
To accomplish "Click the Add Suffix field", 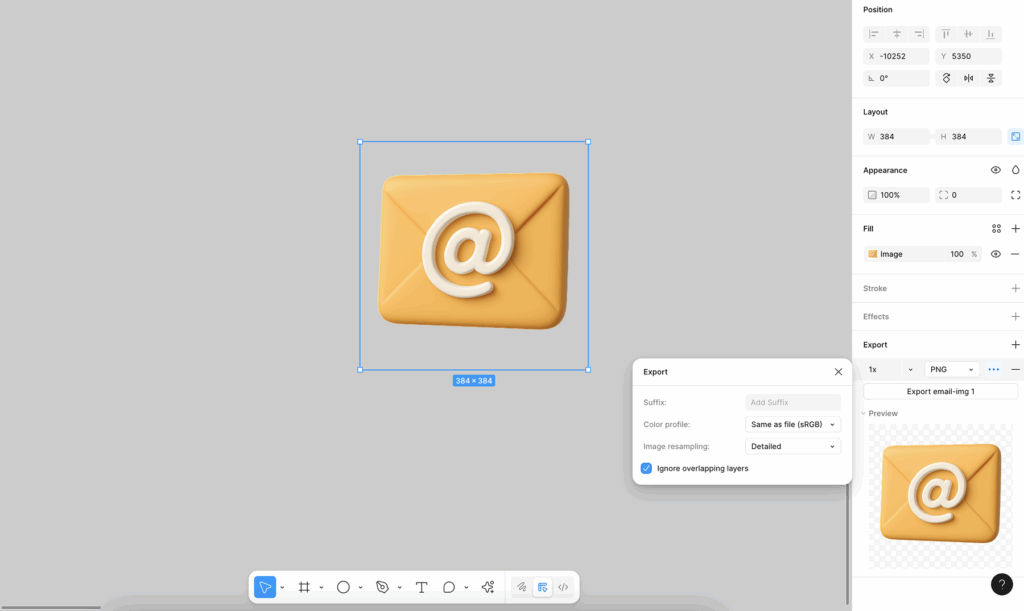I will click(793, 402).
